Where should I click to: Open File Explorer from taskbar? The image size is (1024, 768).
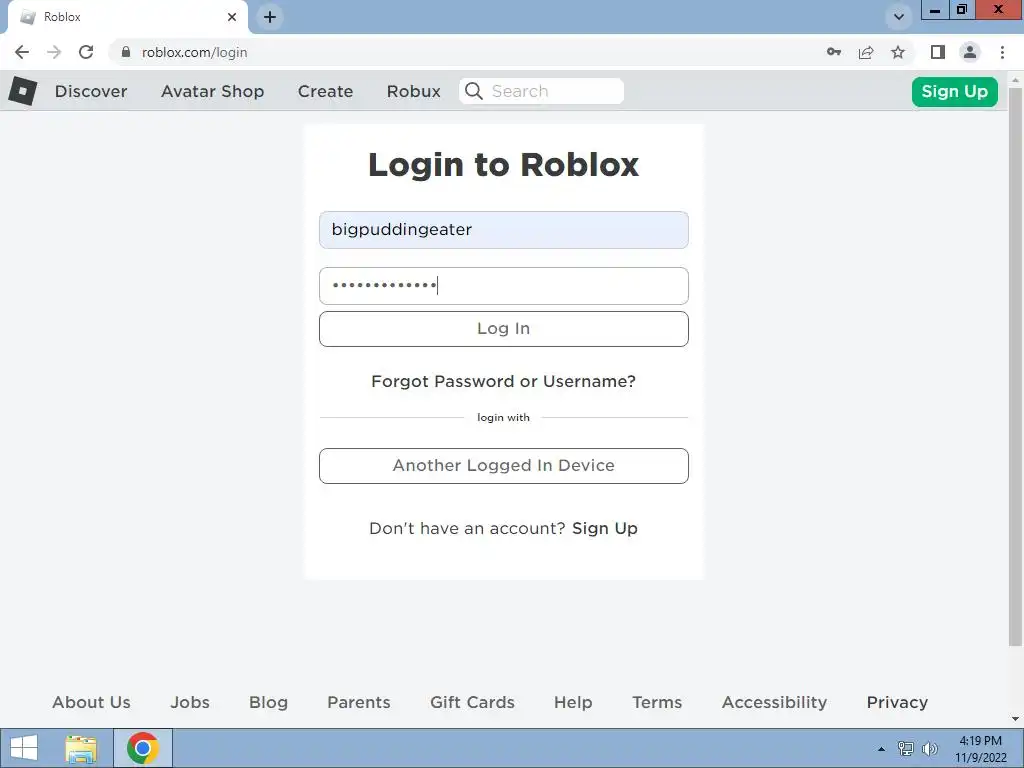coord(81,748)
